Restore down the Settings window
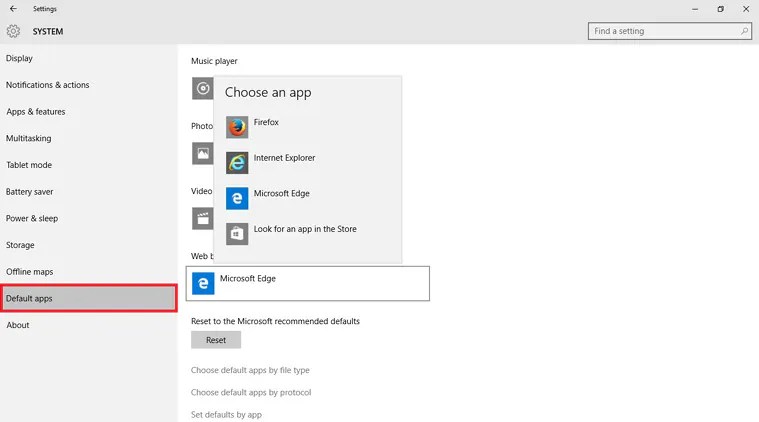This screenshot has height=422, width=759. (x=721, y=9)
